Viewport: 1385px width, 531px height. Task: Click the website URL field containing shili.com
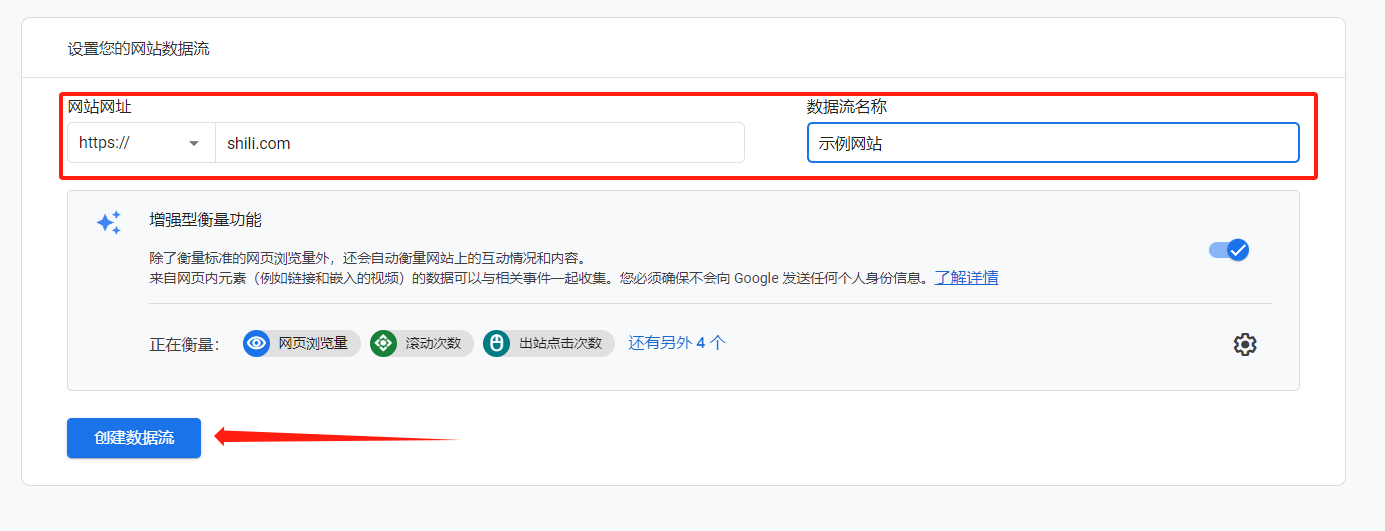click(x=480, y=143)
